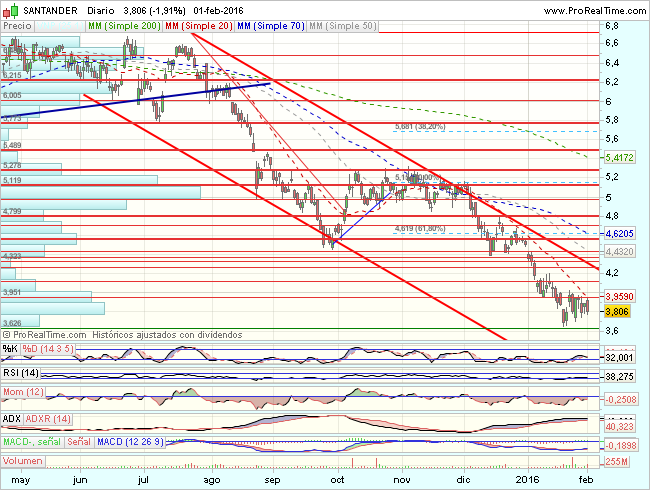The height and width of the screenshot is (490, 650).
Task: Click the red 3,9590 price tag
Action: (x=619, y=297)
